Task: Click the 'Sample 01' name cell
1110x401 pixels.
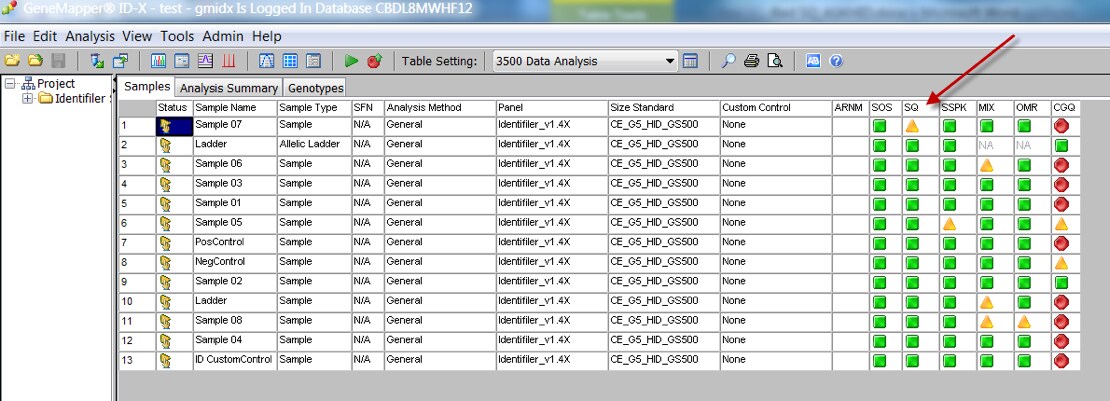Action: (x=235, y=203)
